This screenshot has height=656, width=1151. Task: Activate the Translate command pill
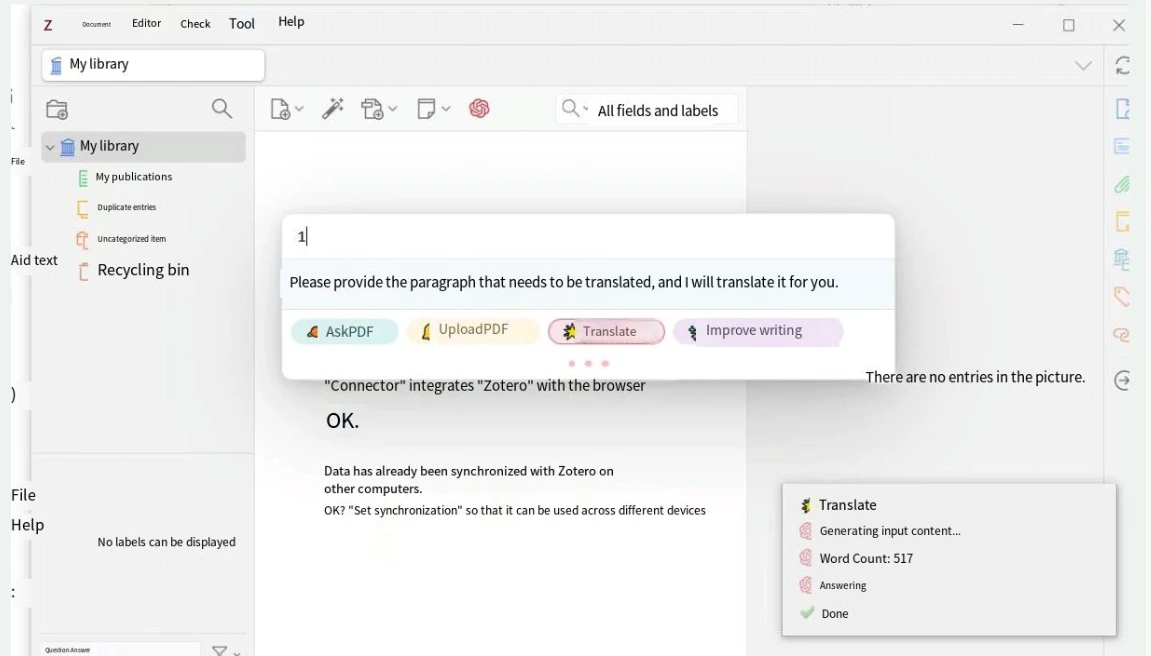606,329
